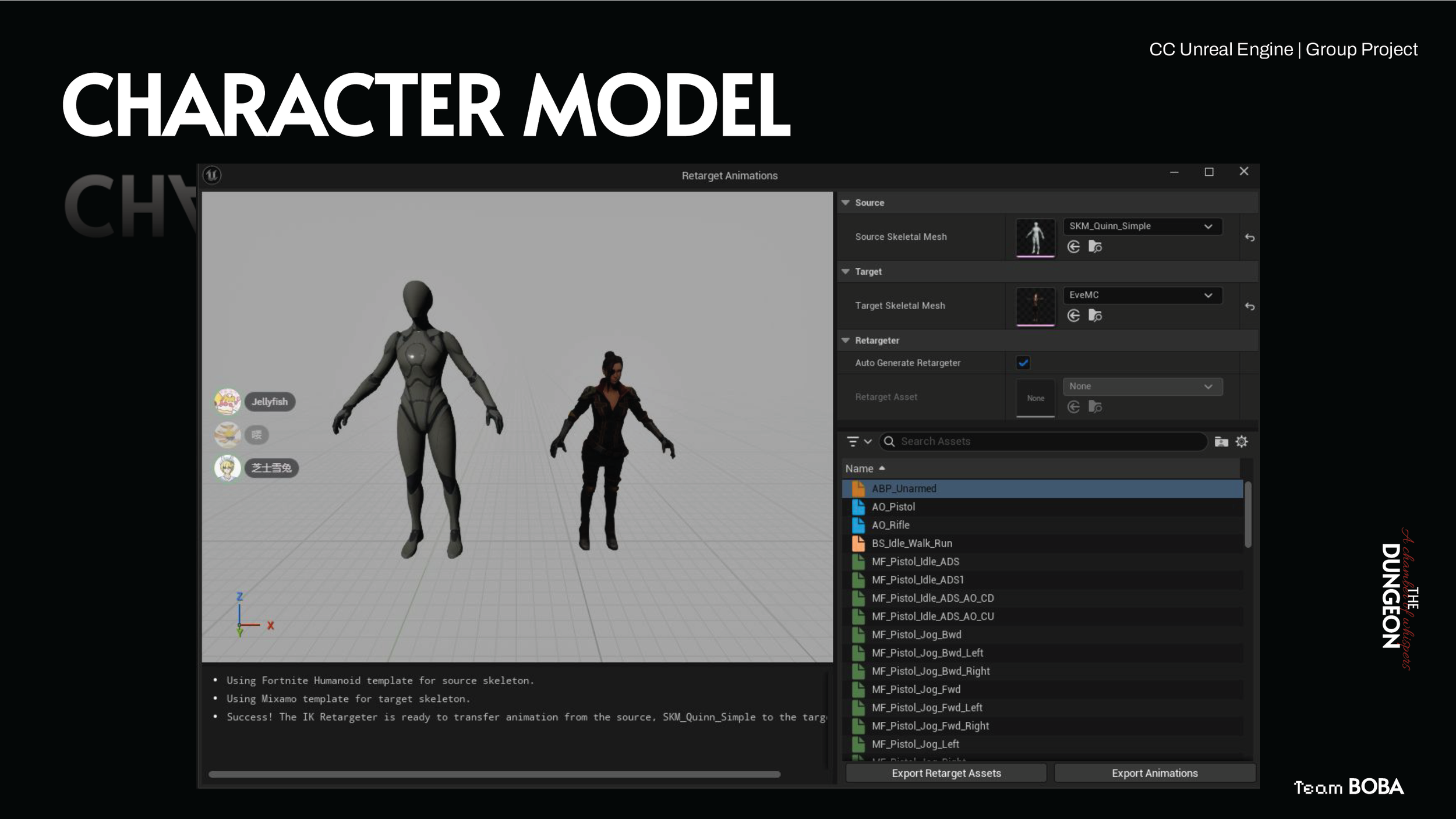Sort assets by the Name column

coord(1041,469)
